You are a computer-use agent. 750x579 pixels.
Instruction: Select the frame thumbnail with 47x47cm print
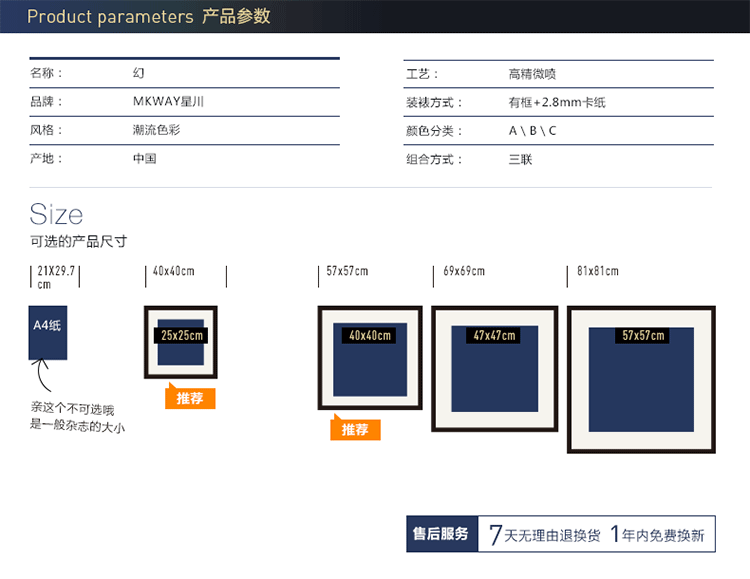point(495,369)
